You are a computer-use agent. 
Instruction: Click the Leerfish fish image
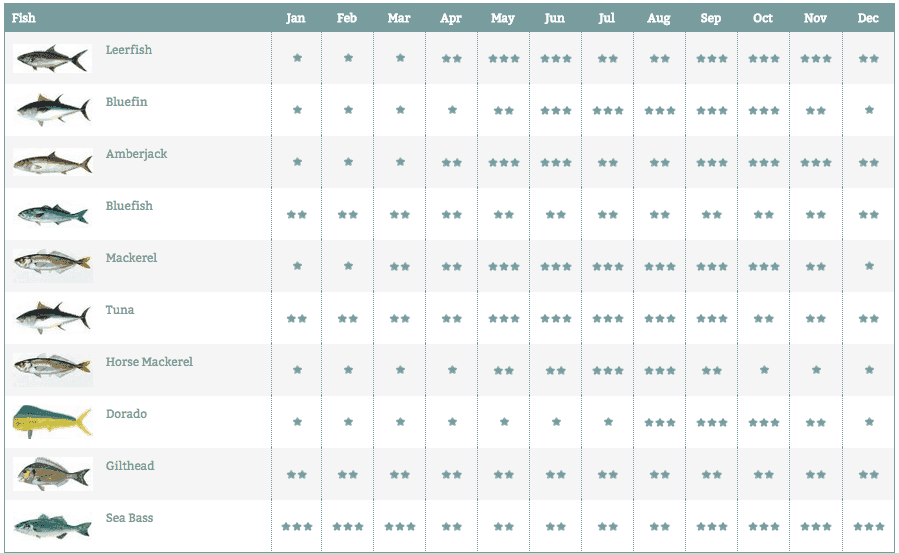(x=53, y=58)
